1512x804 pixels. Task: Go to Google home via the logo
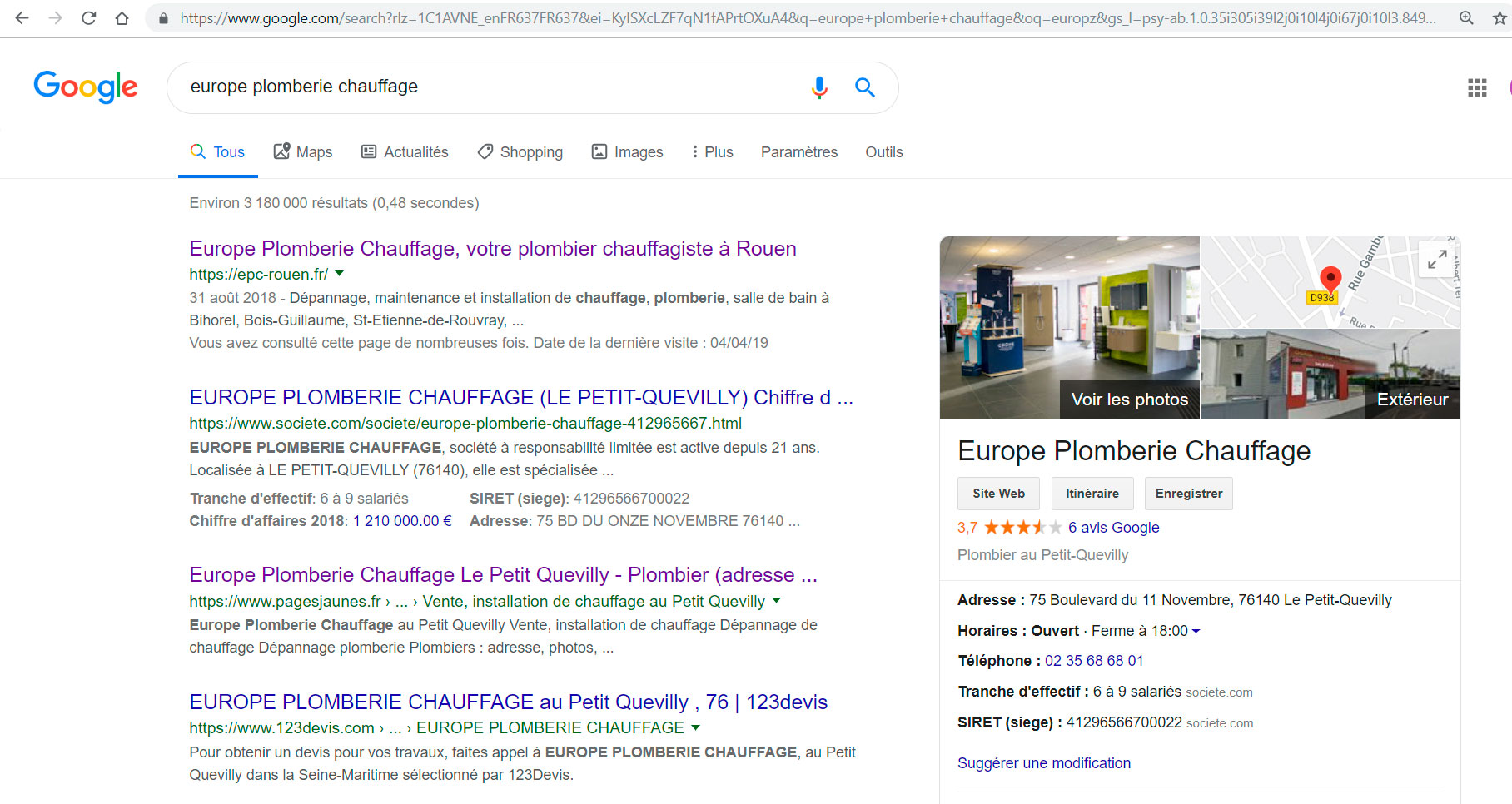pyautogui.click(x=86, y=87)
